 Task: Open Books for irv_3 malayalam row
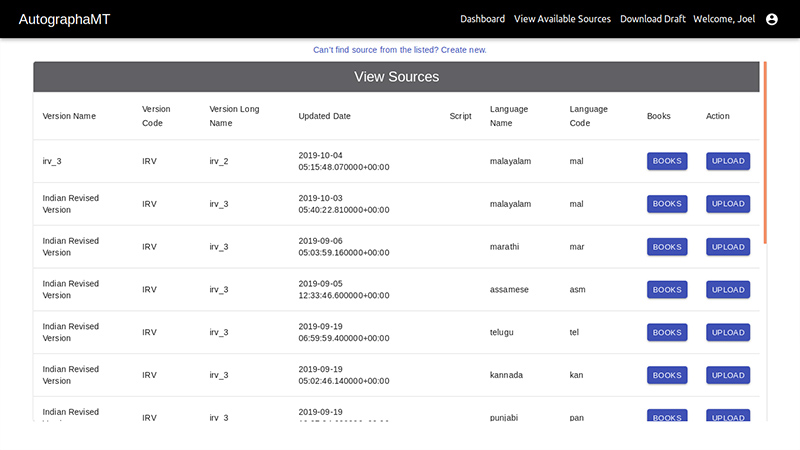tap(667, 161)
